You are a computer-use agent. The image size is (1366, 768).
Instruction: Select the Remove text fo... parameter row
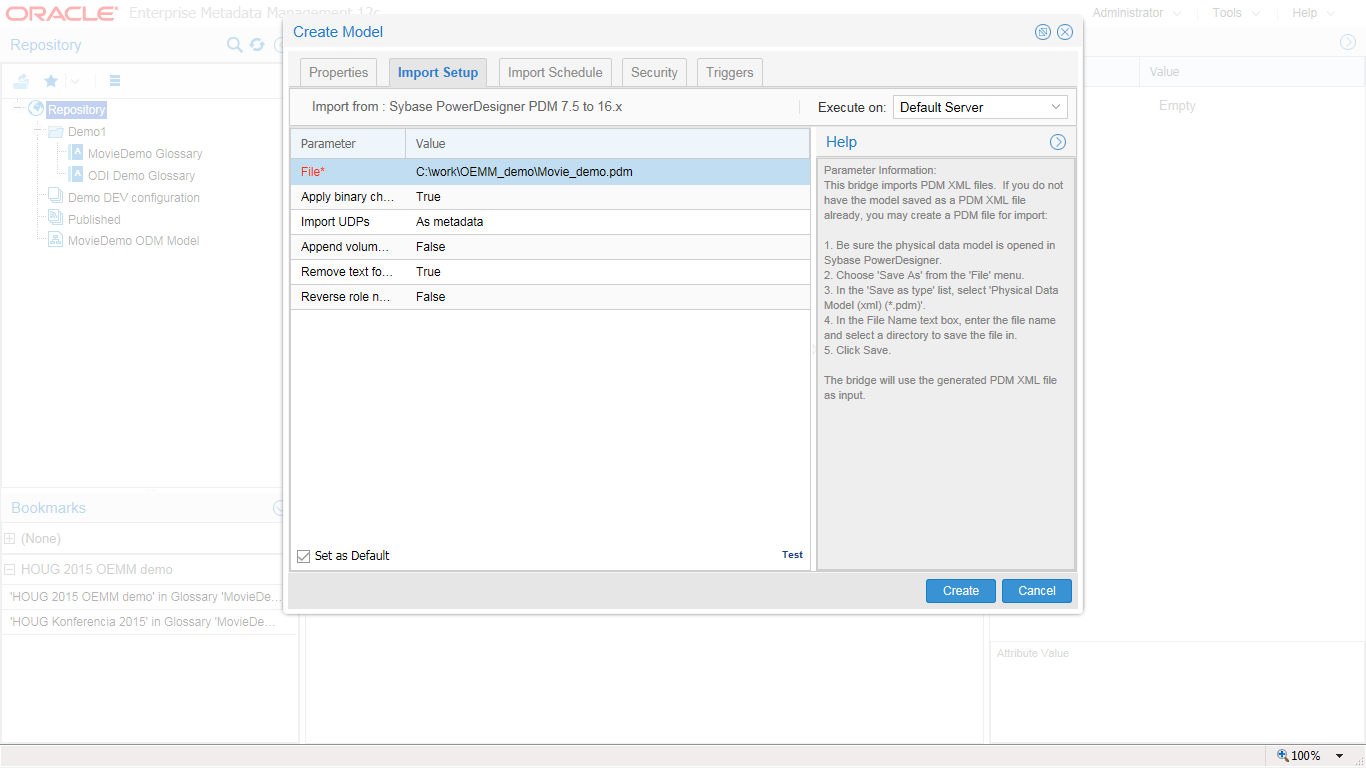click(550, 272)
